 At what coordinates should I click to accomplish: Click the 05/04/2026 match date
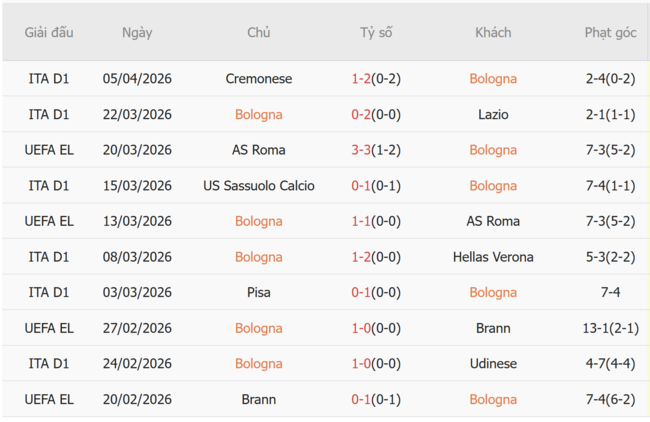[x=137, y=79]
